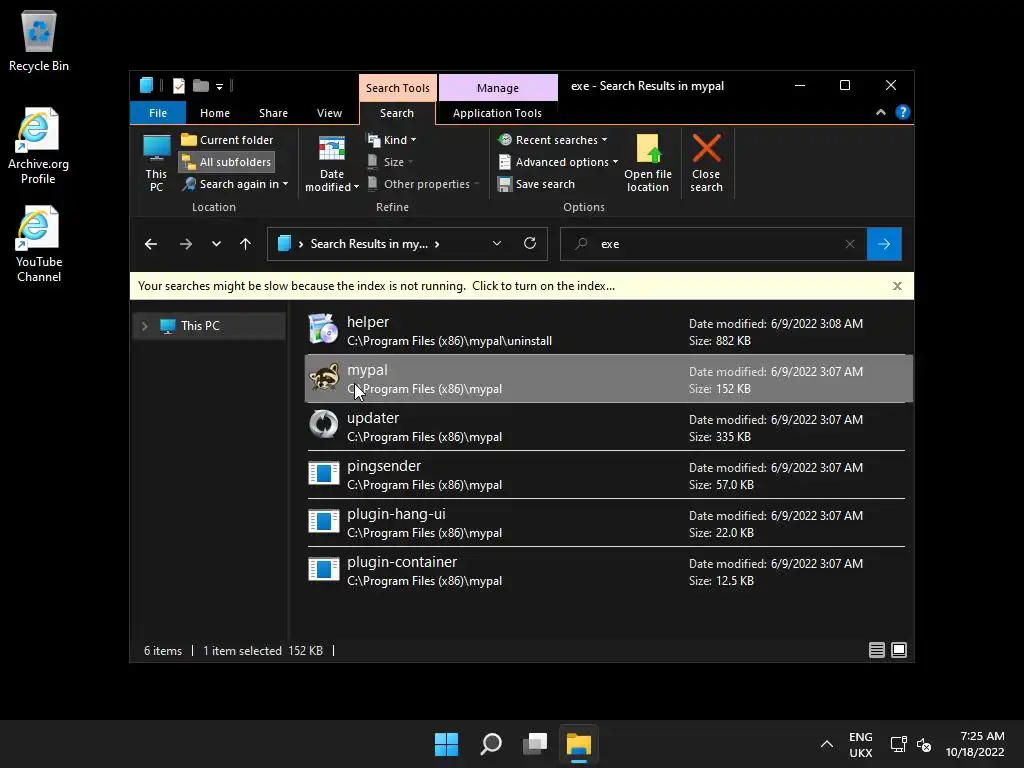The image size is (1024, 768).
Task: Expand This PC in navigation pane
Action: click(144, 325)
